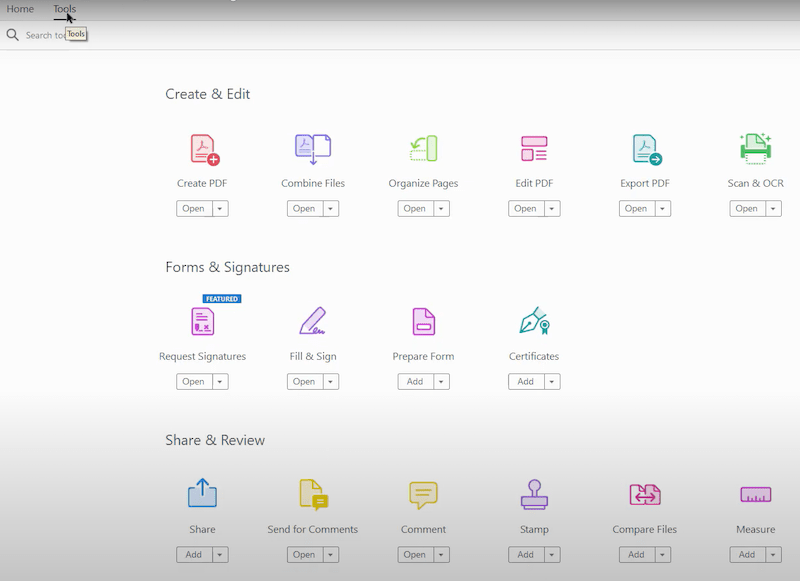This screenshot has height=581, width=800.
Task: Click the Scan & OCR icon
Action: point(755,150)
